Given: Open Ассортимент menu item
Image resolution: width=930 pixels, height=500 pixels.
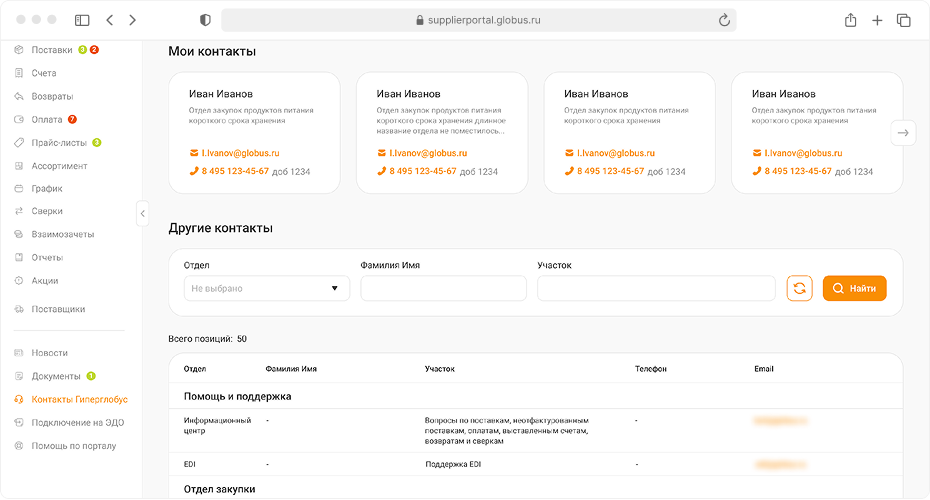Looking at the screenshot, I should pyautogui.click(x=59, y=166).
